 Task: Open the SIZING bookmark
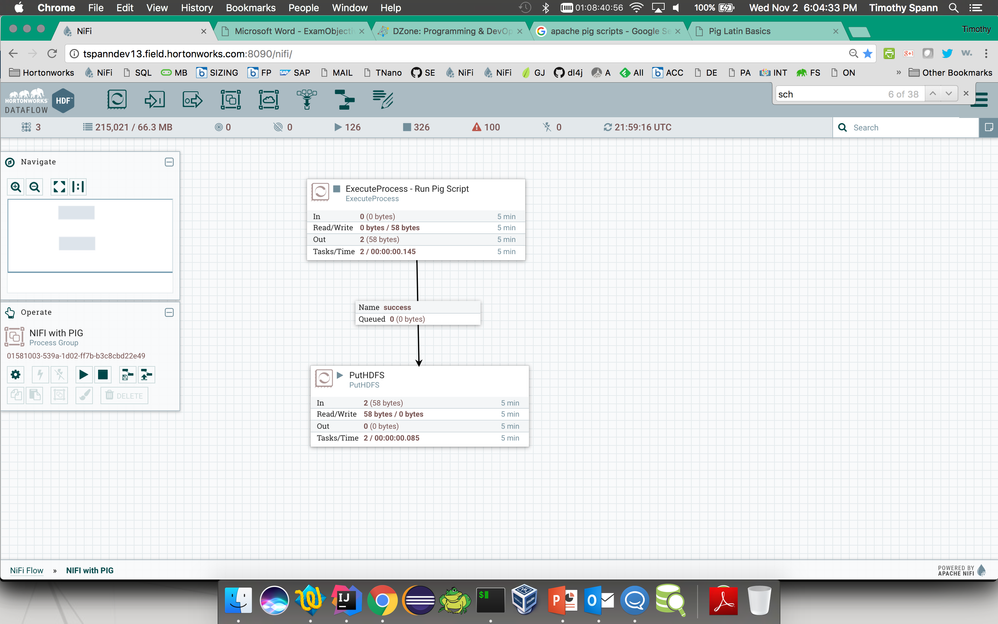coord(217,73)
